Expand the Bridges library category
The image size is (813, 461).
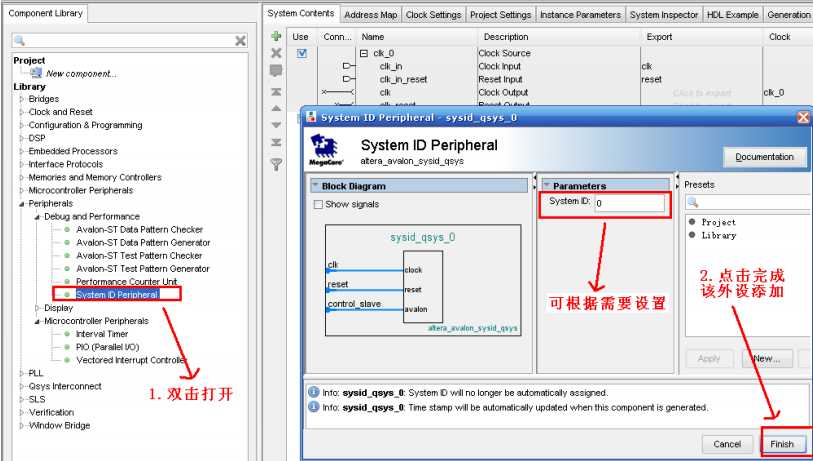click(22, 99)
